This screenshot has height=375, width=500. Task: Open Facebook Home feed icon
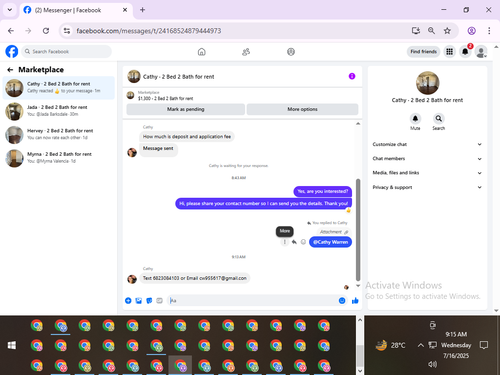click(x=202, y=52)
